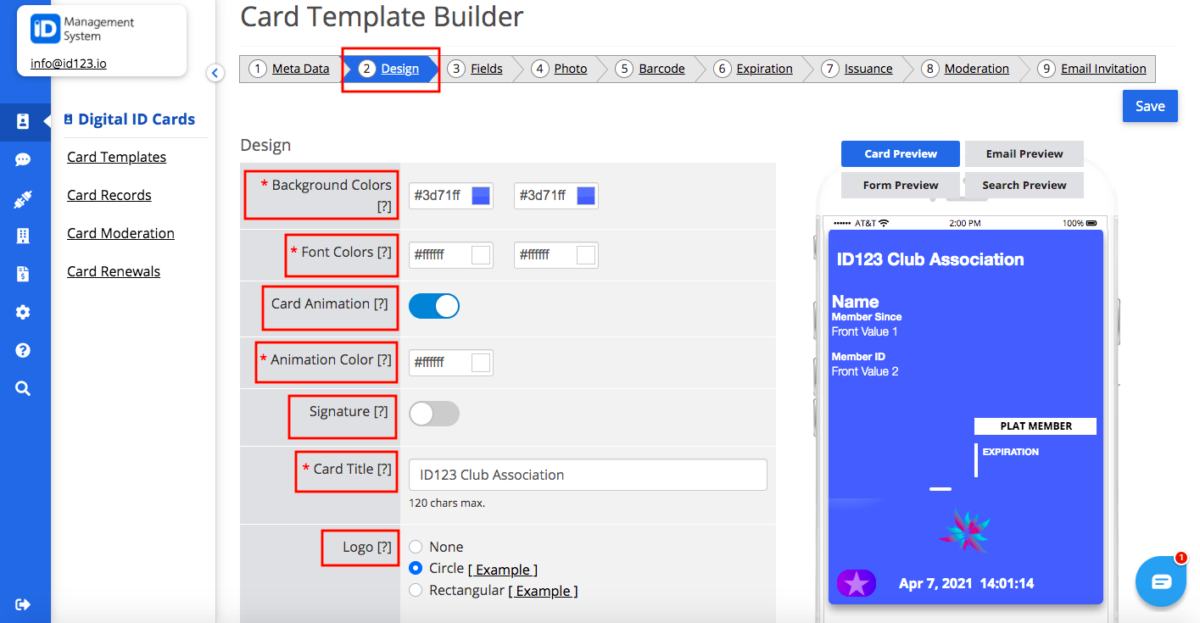Click the logout icon at sidebar bottom
The height and width of the screenshot is (623, 1200).
pos(25,605)
